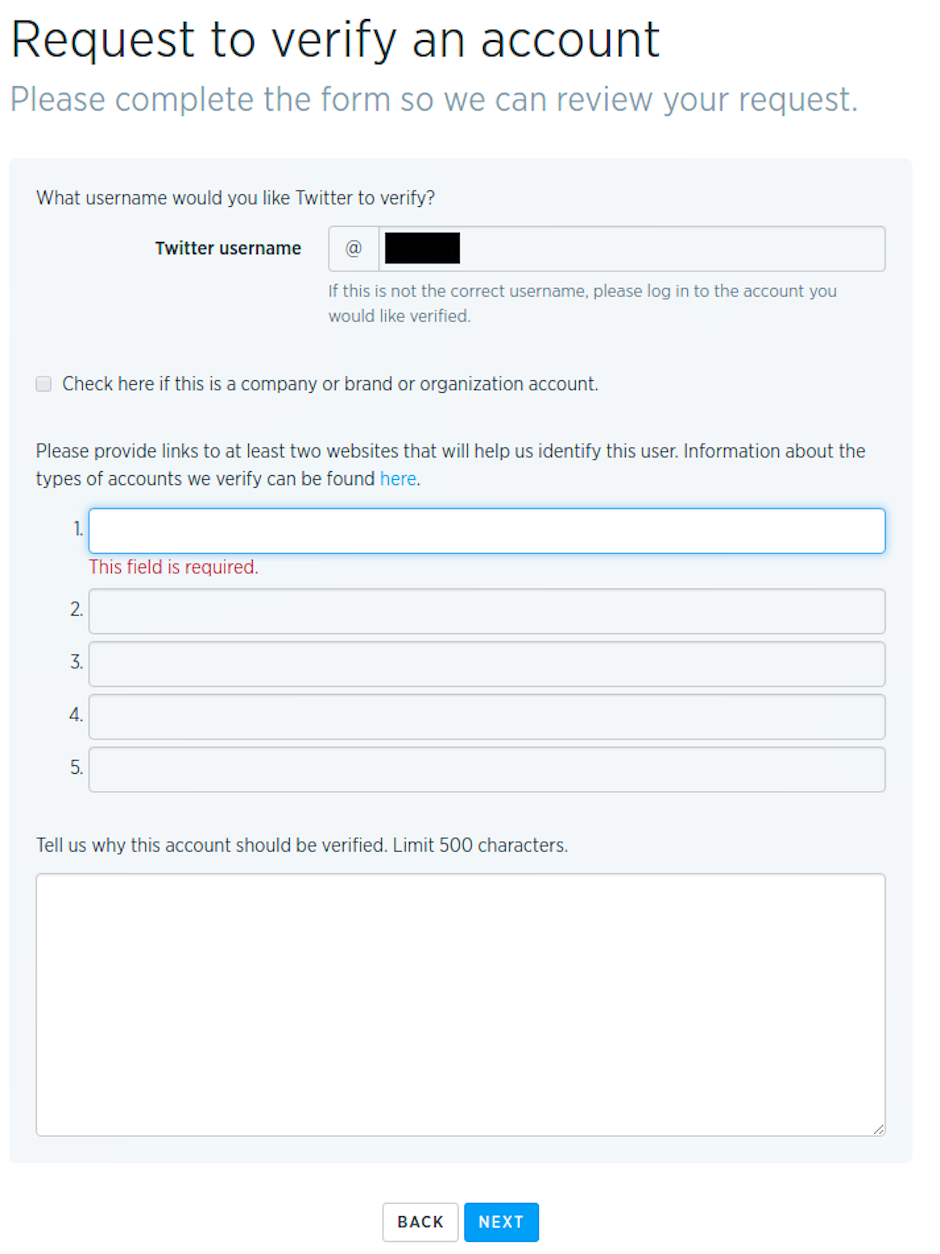Viewport: 940px width, 1254px height.
Task: Click the 'Twitter username' label
Action: (x=228, y=249)
